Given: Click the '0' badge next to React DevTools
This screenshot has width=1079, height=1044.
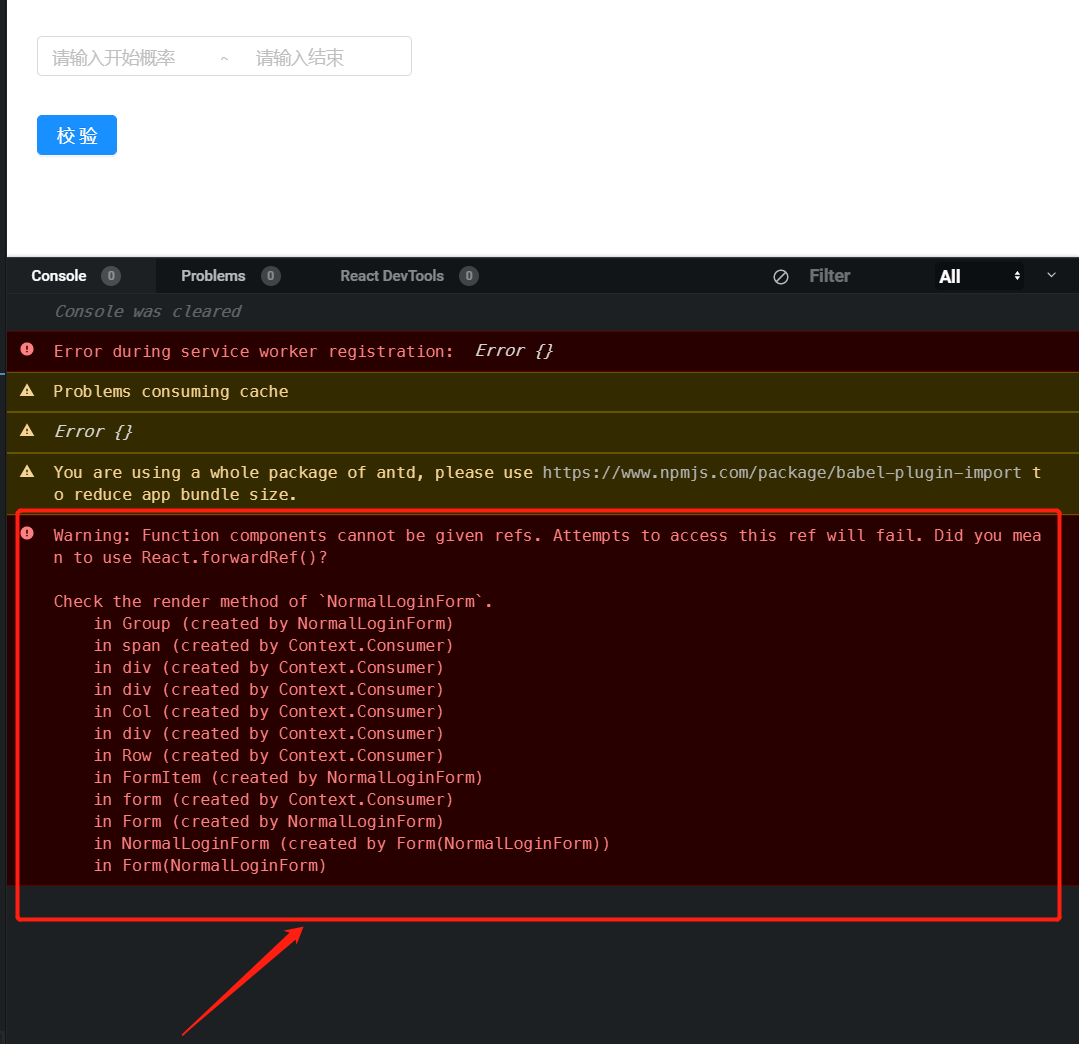Looking at the screenshot, I should [469, 276].
